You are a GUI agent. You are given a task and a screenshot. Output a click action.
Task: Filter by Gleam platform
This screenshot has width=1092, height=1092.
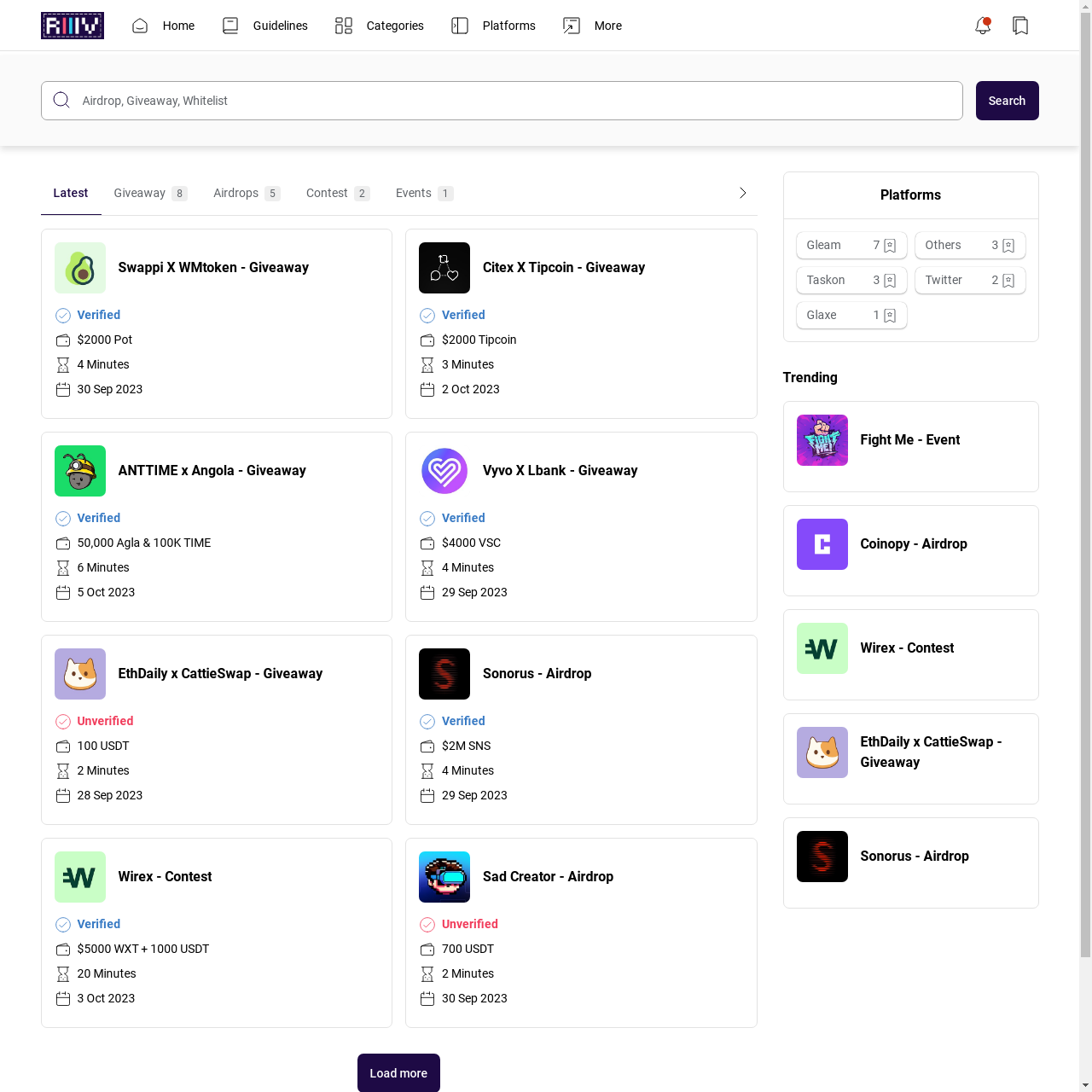(851, 246)
